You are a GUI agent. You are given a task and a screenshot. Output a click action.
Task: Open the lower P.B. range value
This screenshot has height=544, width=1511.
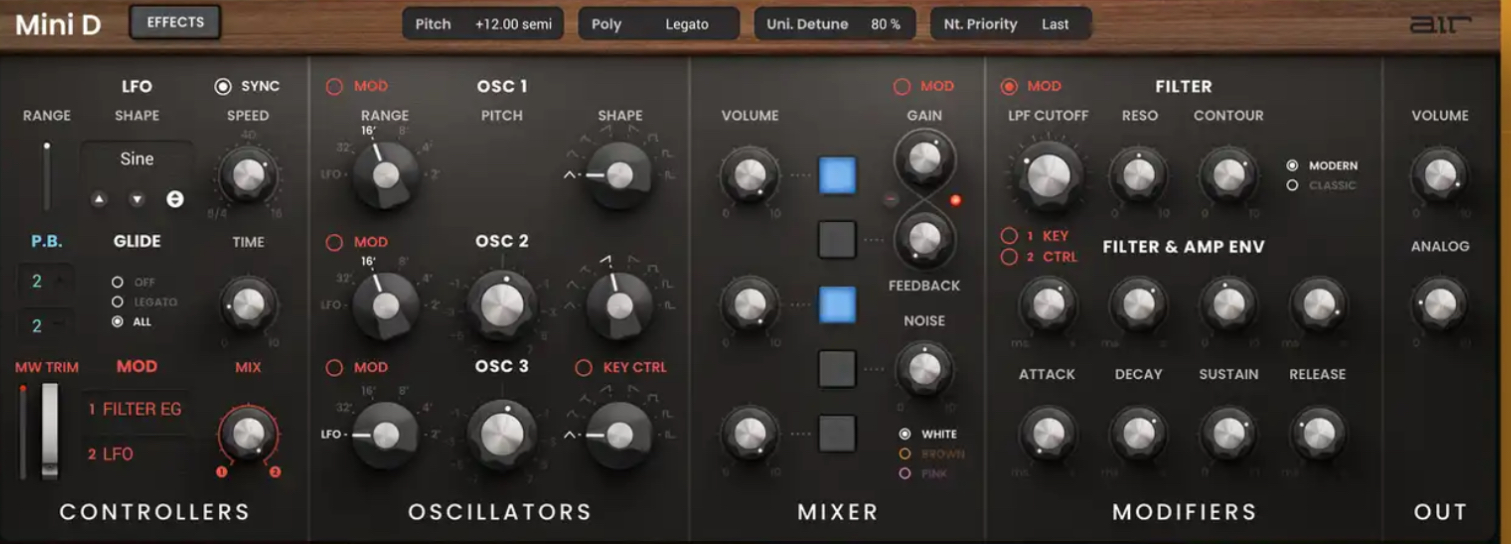click(x=45, y=326)
